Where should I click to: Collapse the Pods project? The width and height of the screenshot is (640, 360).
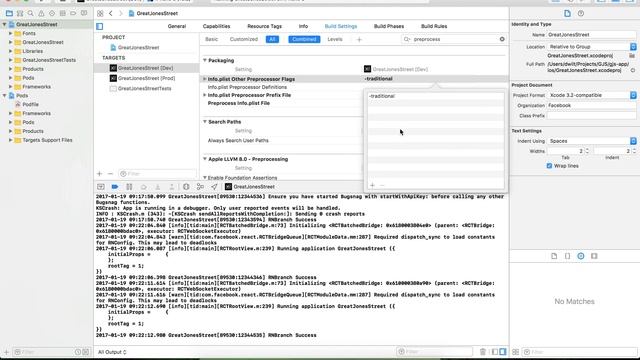click(4, 96)
